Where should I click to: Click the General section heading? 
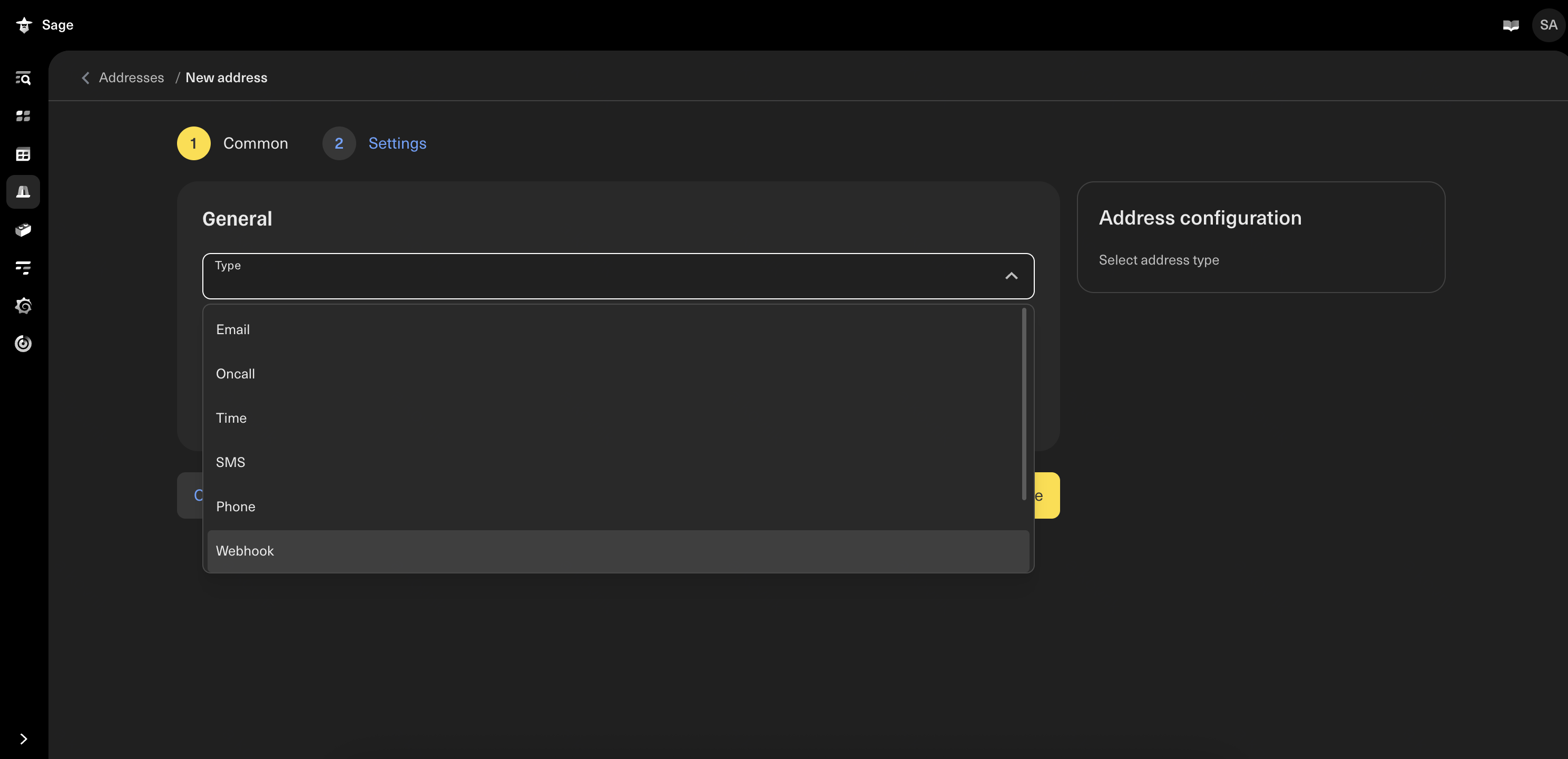point(238,219)
